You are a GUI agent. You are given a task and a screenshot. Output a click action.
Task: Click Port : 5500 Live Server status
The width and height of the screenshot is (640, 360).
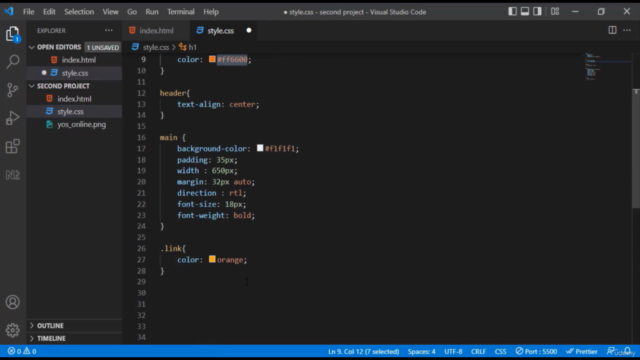tap(536, 351)
